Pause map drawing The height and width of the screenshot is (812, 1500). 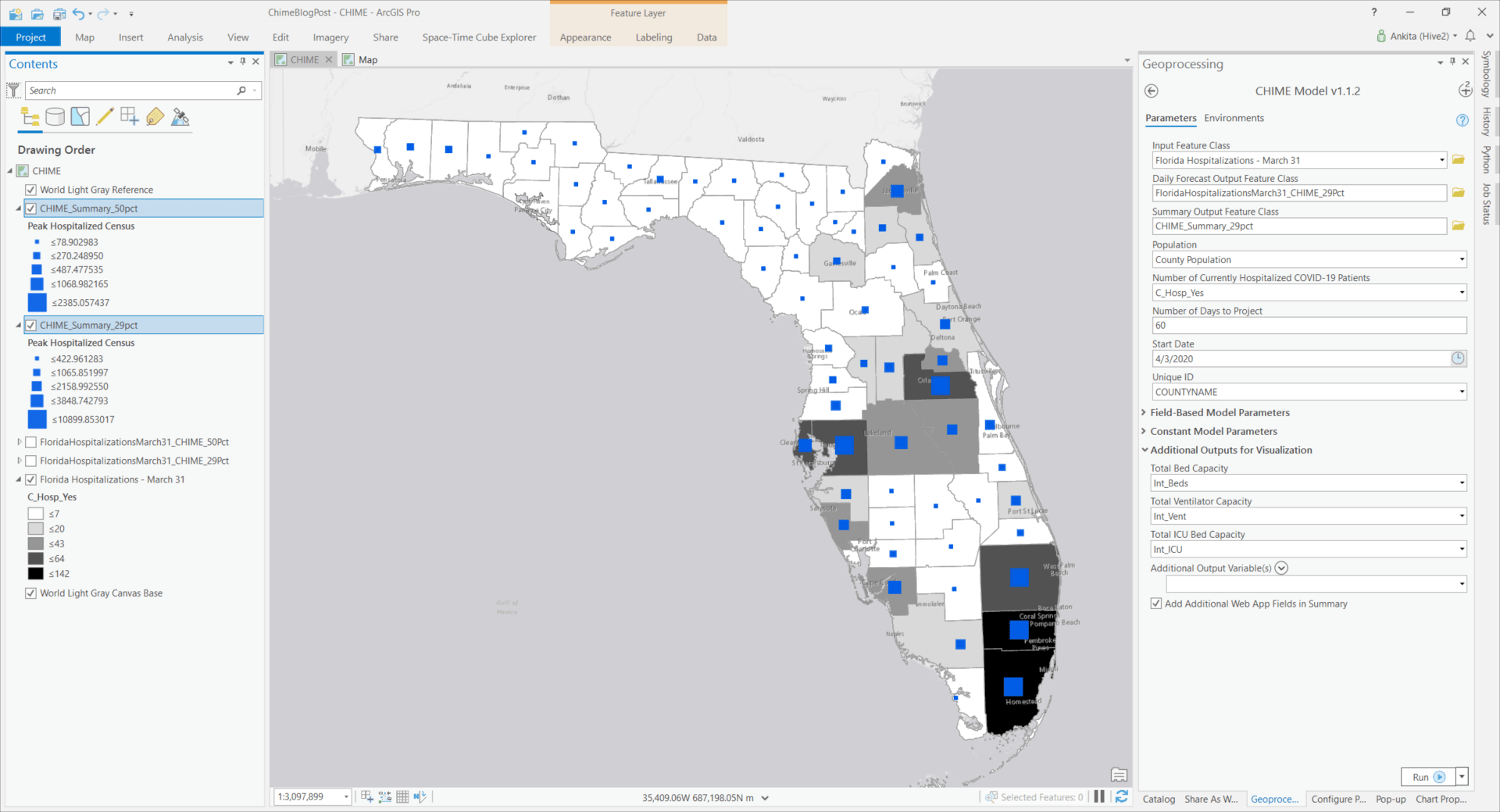click(x=1099, y=796)
